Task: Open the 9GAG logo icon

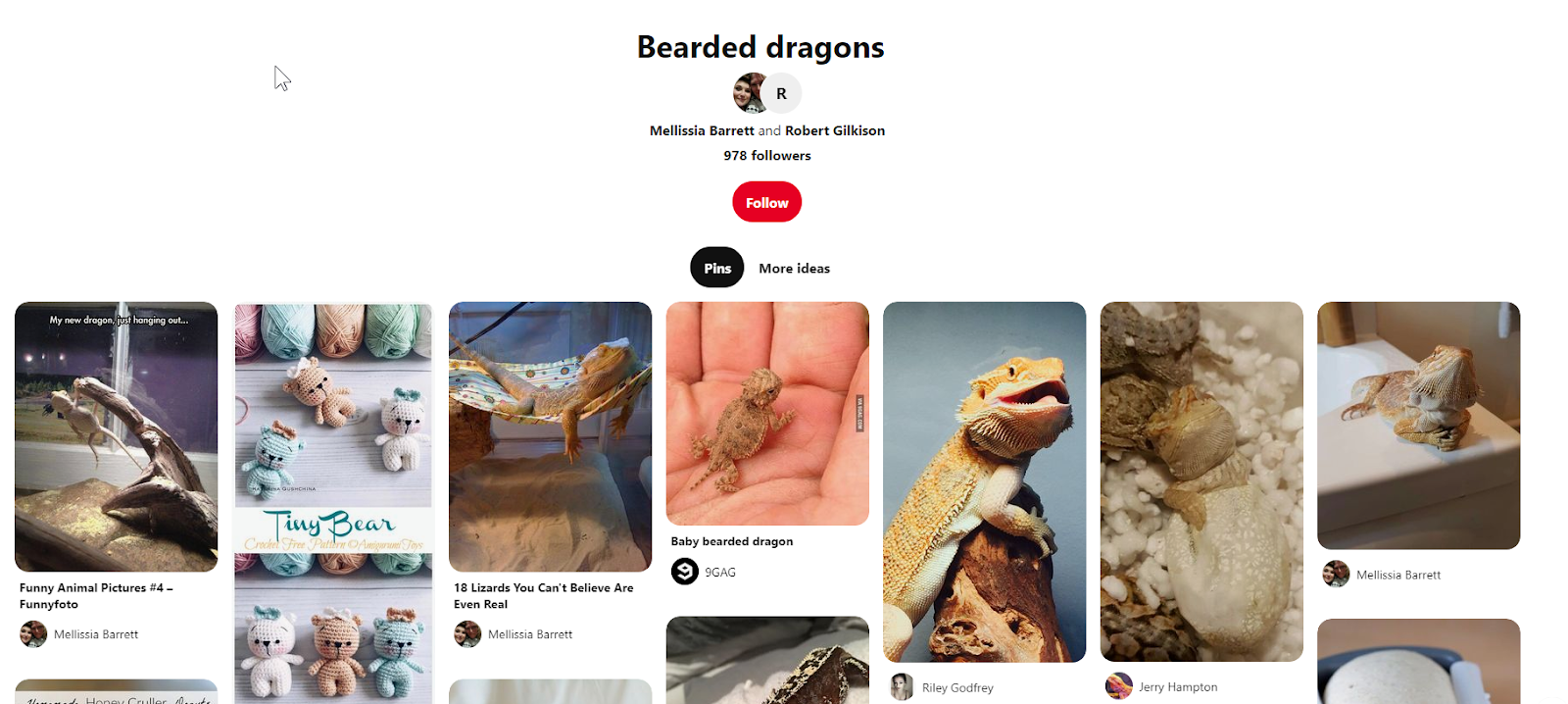Action: 684,571
